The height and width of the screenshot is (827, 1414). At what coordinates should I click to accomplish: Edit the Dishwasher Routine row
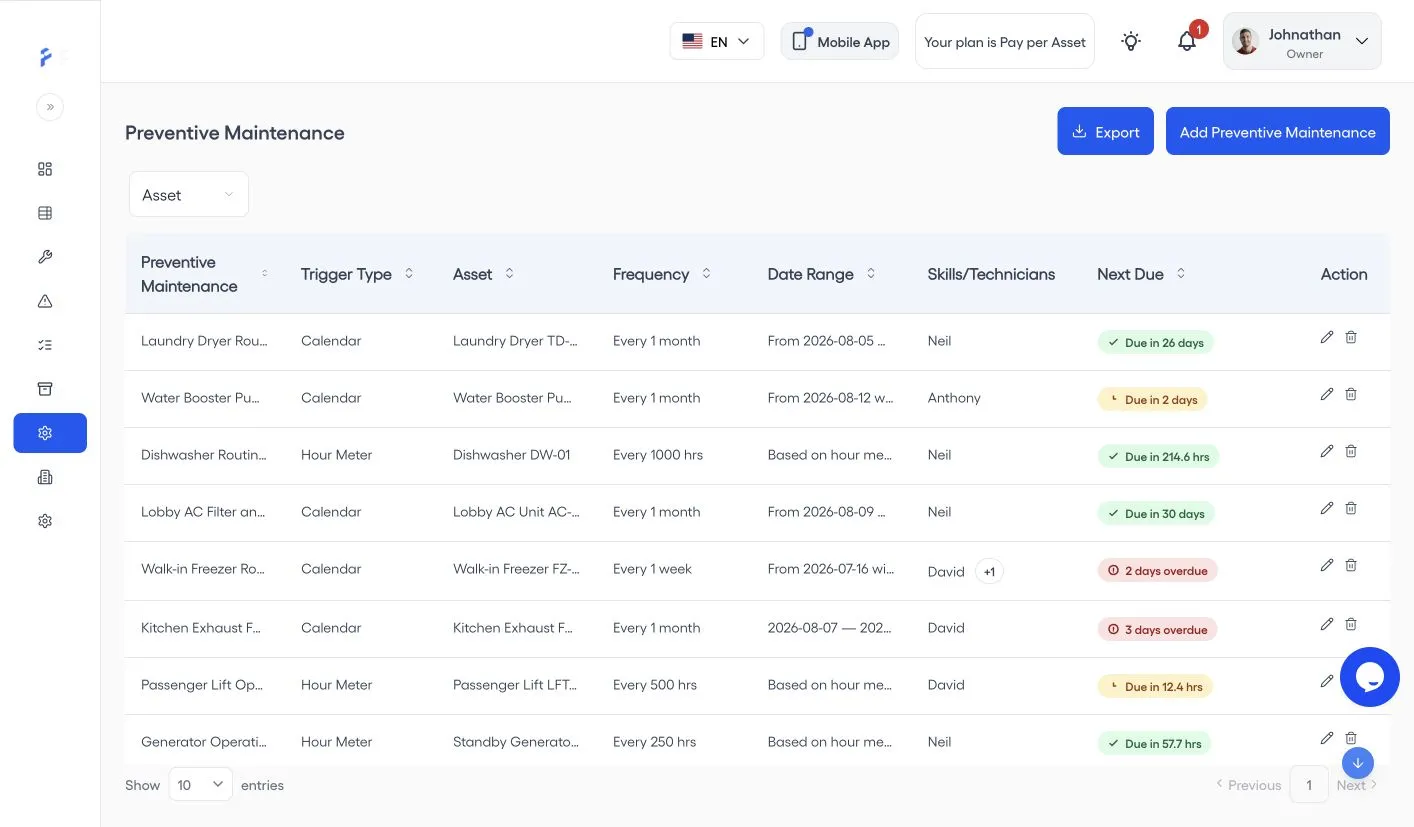[x=1327, y=451]
